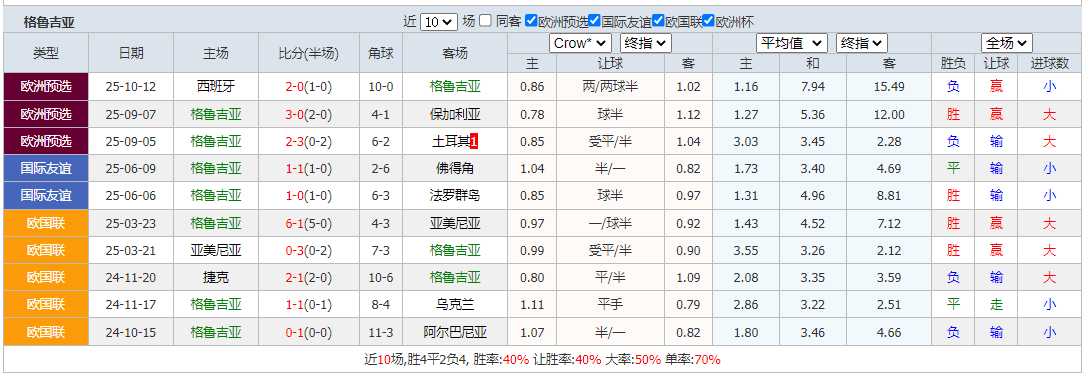Click the 胜负 column header
This screenshot has height=377, width=1086.
coord(953,64)
